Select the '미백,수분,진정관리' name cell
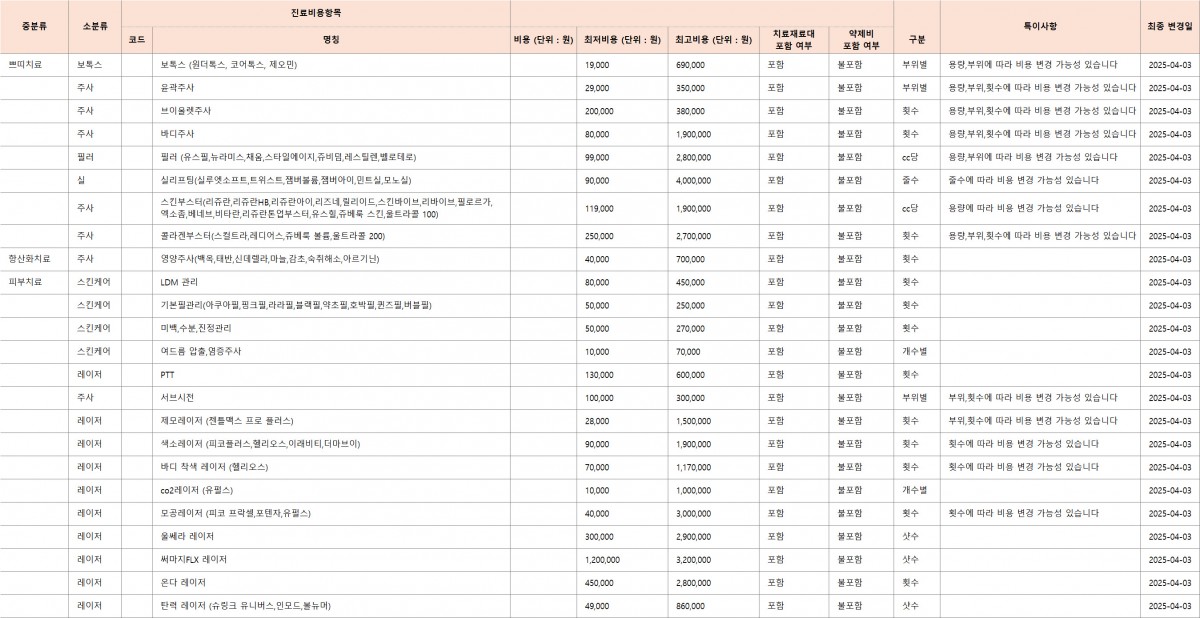 click(331, 328)
